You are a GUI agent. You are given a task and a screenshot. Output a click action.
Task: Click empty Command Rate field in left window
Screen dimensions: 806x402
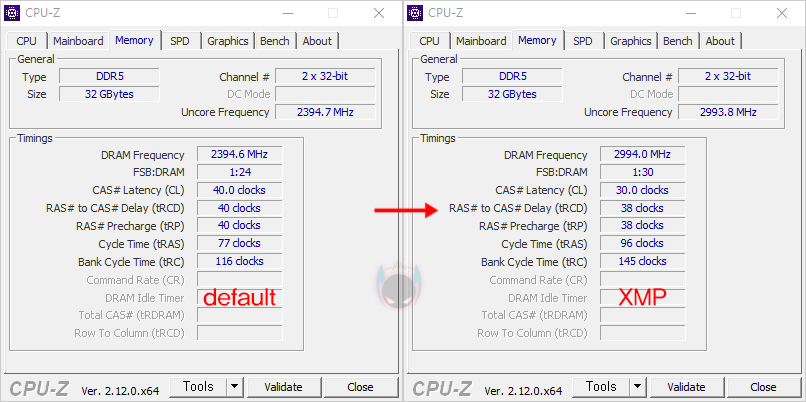[x=240, y=279]
